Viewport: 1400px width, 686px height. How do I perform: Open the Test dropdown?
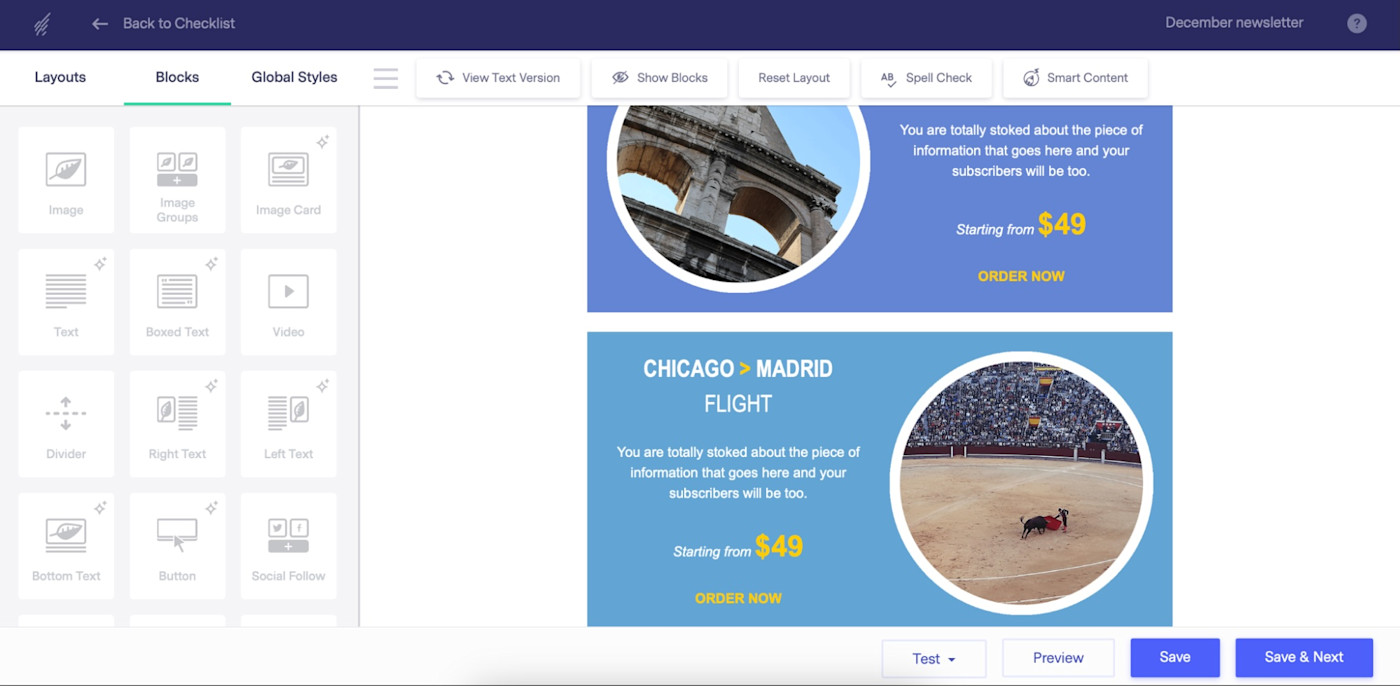(934, 658)
